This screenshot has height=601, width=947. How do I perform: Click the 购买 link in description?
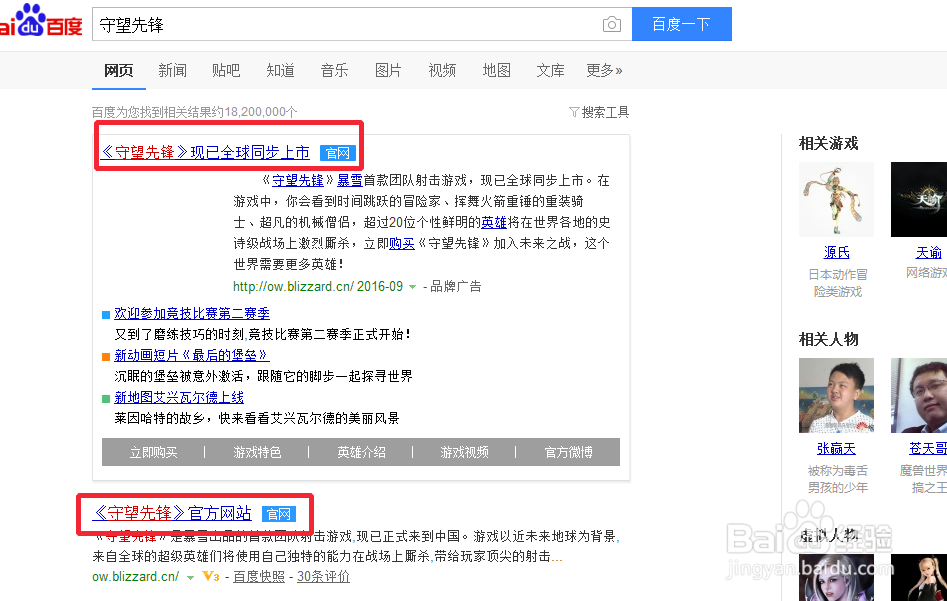click(402, 243)
